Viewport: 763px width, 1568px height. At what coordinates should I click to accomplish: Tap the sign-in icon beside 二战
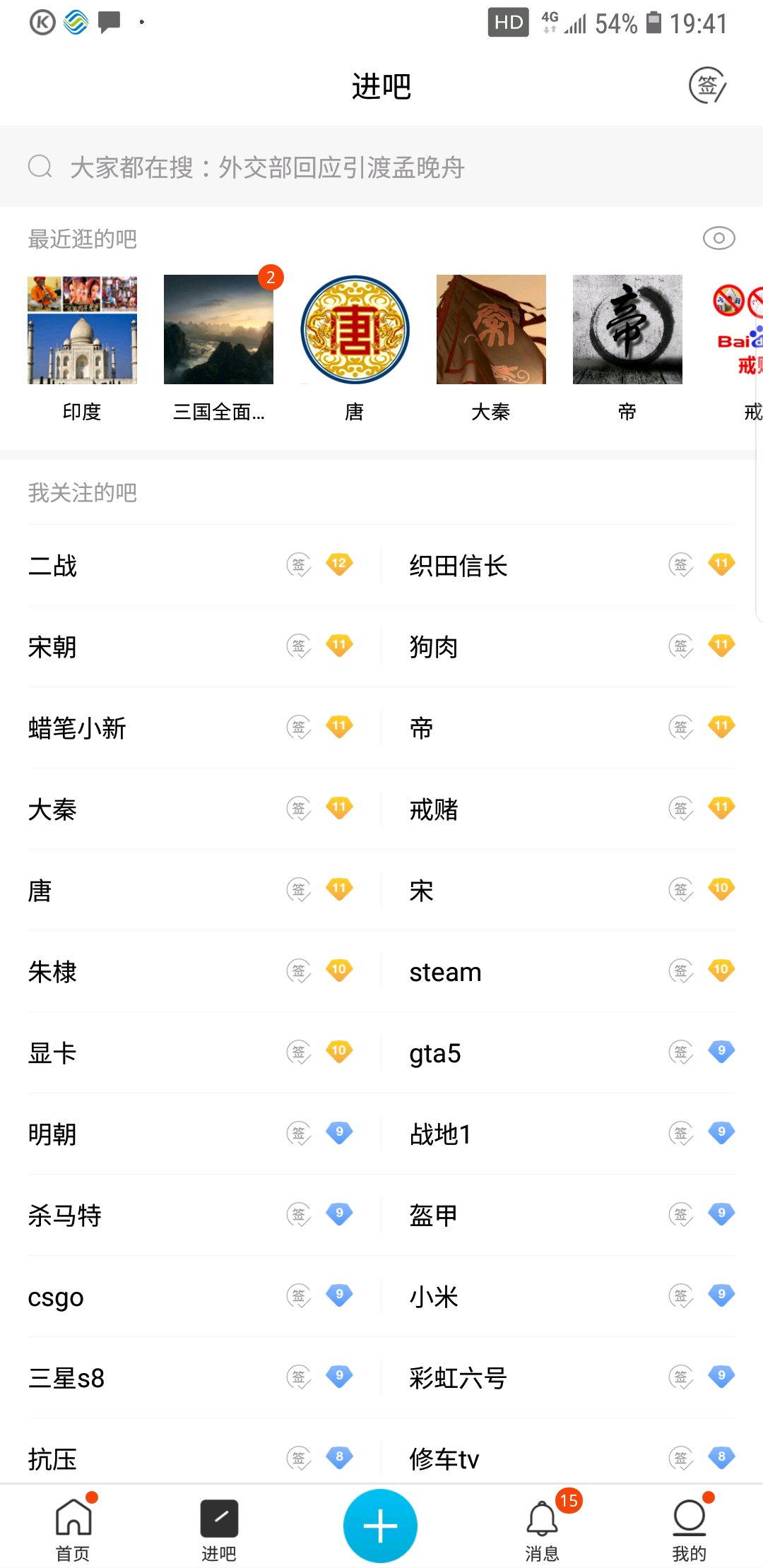pos(299,565)
